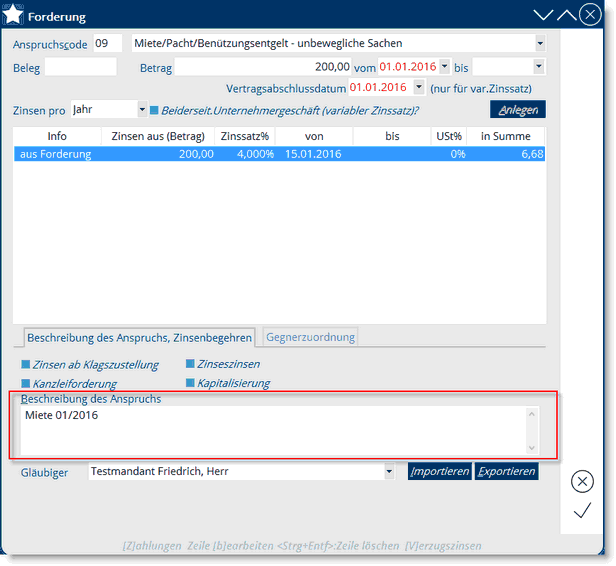
Task: Click description box scroll up arrow
Action: point(532,414)
